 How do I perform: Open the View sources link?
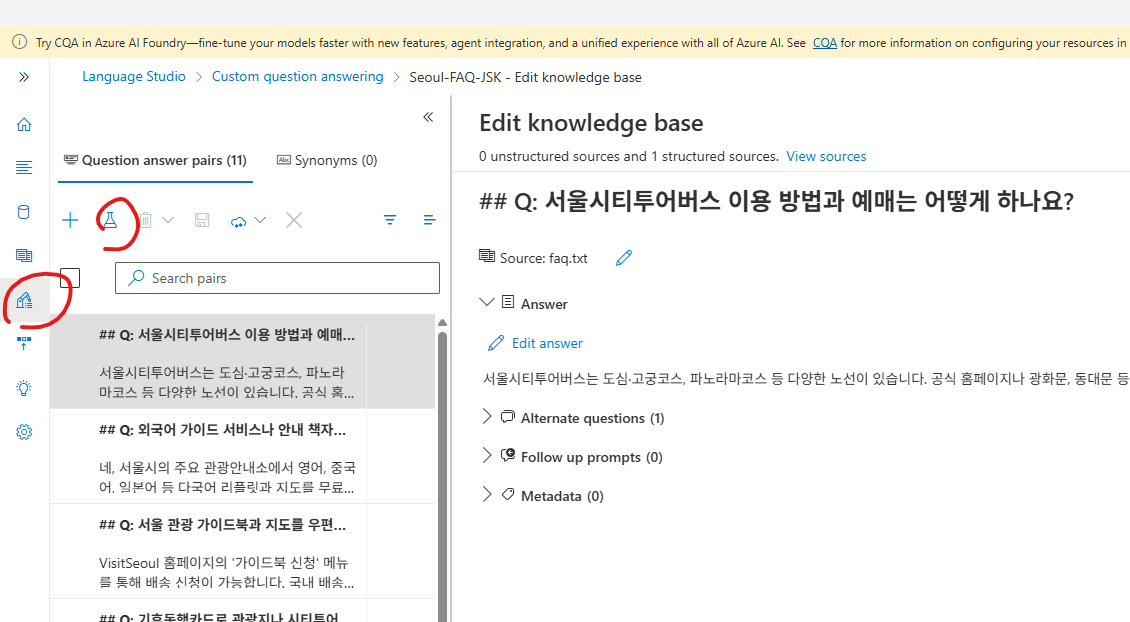click(826, 156)
